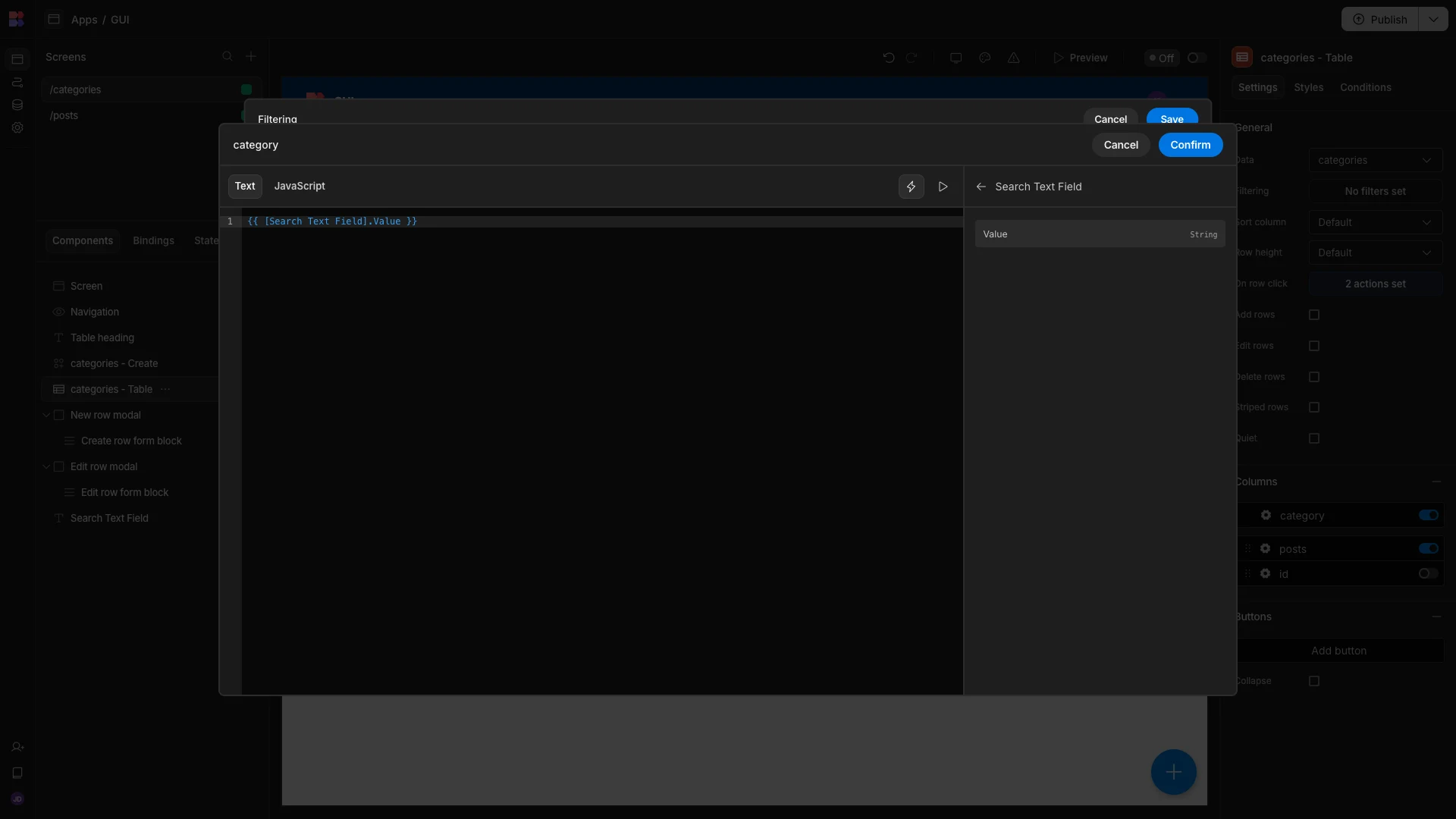
Task: Enable the id column toggle
Action: [x=1428, y=574]
